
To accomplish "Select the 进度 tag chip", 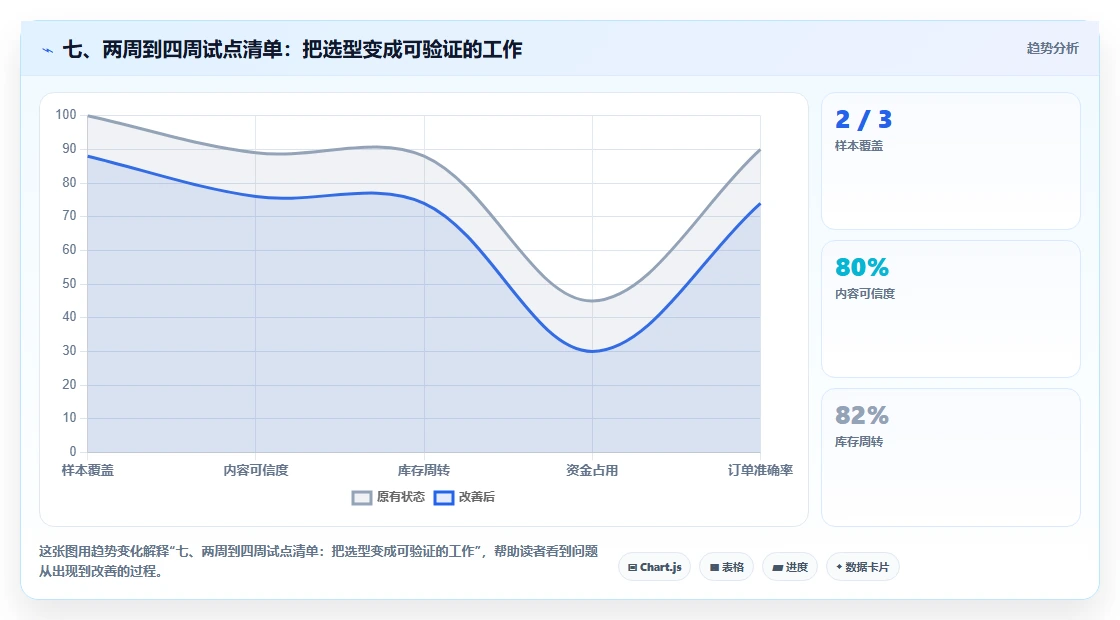I will [790, 567].
